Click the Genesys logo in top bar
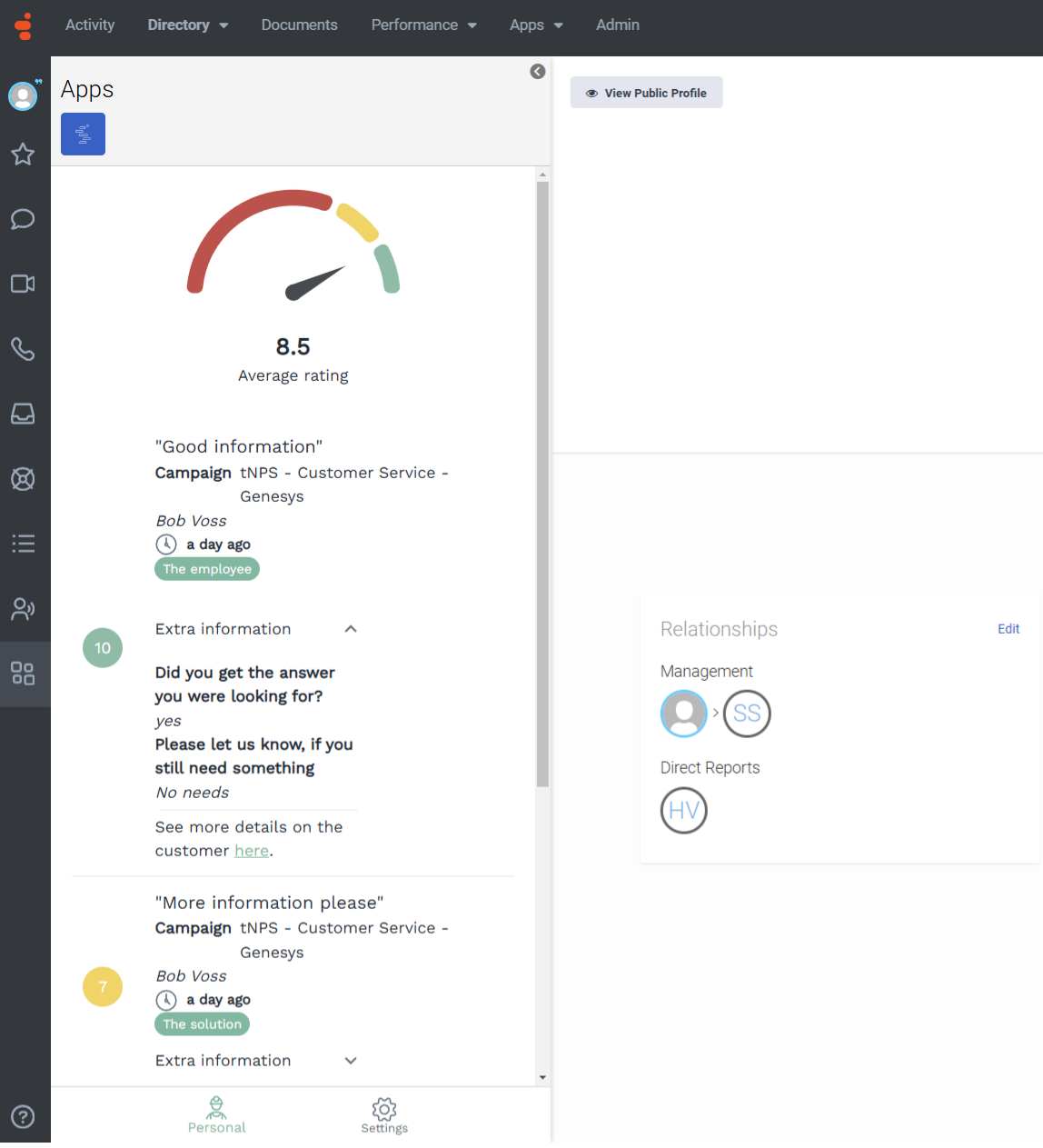 24,26
